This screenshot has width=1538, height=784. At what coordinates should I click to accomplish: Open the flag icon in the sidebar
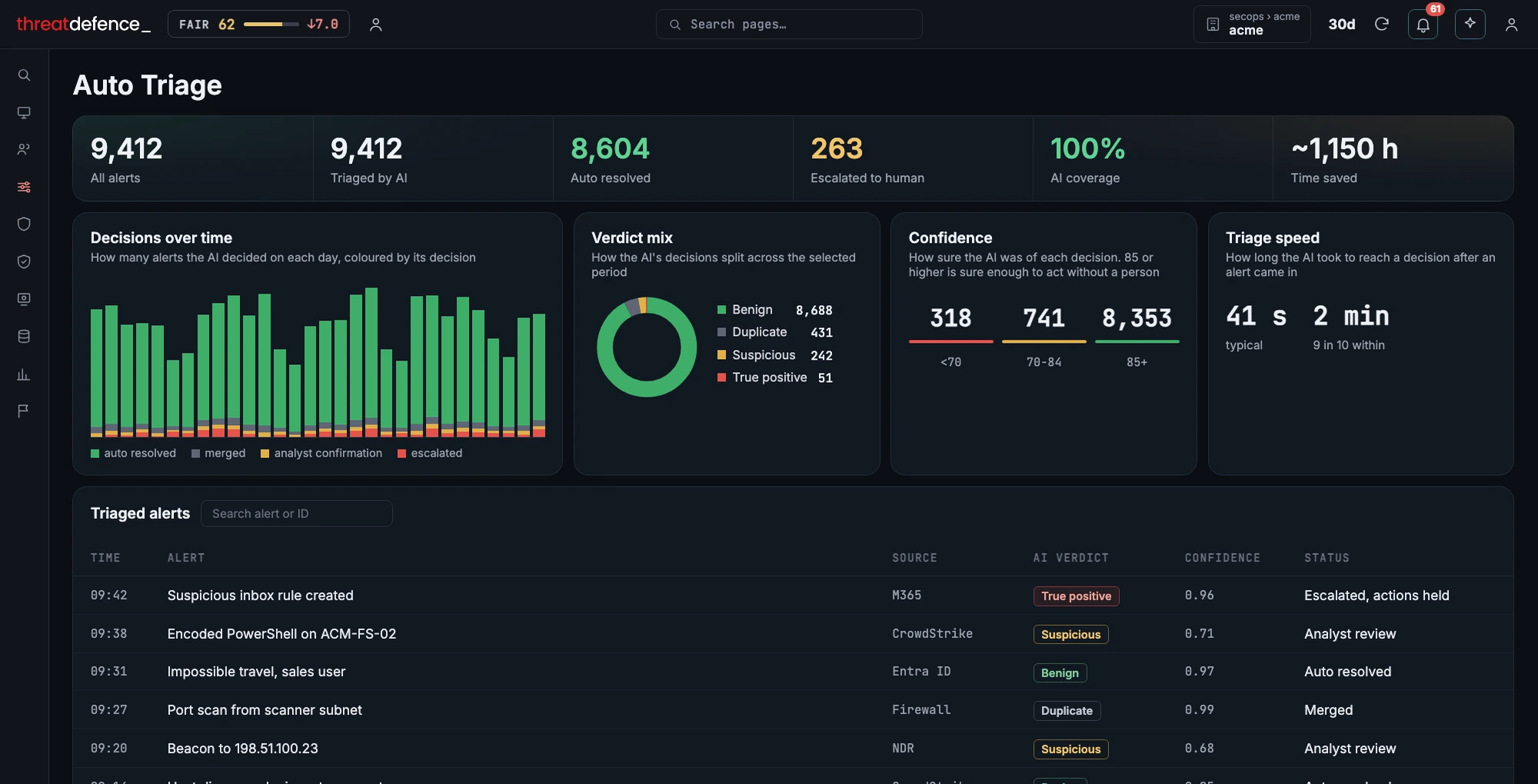(24, 411)
